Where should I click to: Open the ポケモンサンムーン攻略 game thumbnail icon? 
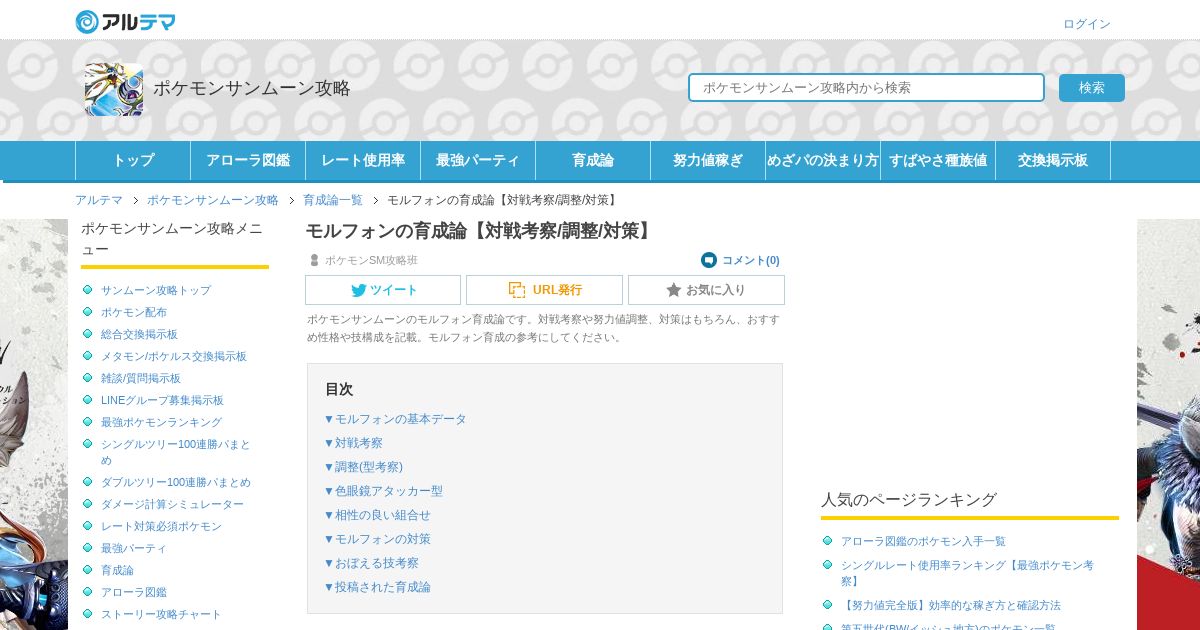coord(114,89)
